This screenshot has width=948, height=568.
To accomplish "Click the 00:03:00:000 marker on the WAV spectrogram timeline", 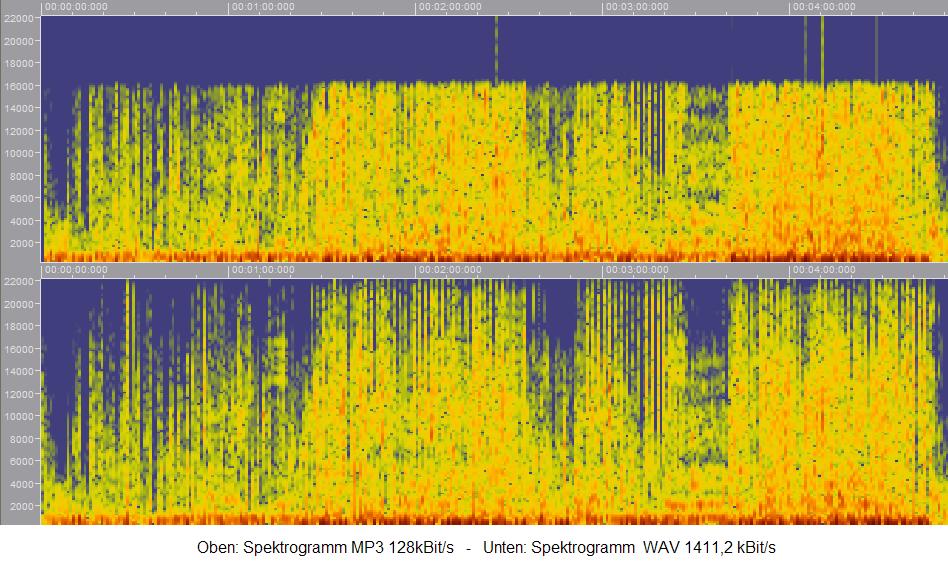I will [x=637, y=270].
